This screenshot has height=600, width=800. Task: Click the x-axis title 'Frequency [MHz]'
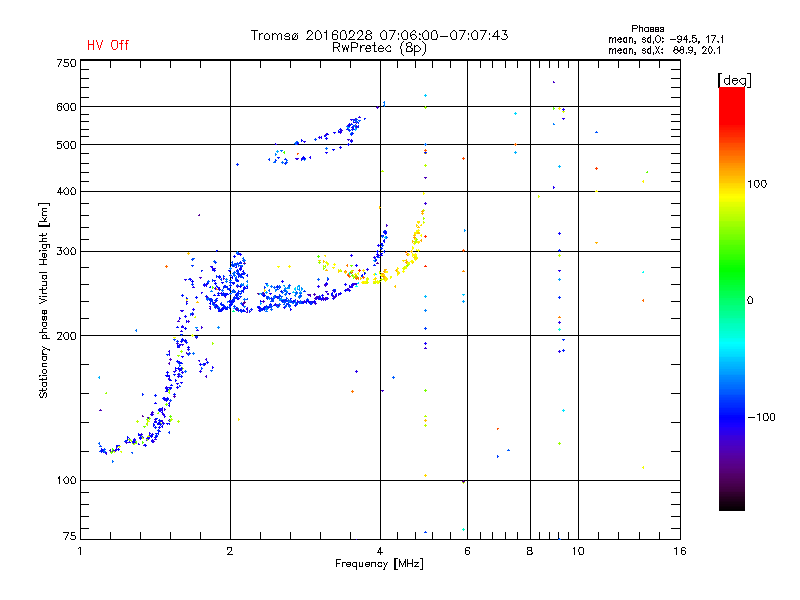[379, 564]
